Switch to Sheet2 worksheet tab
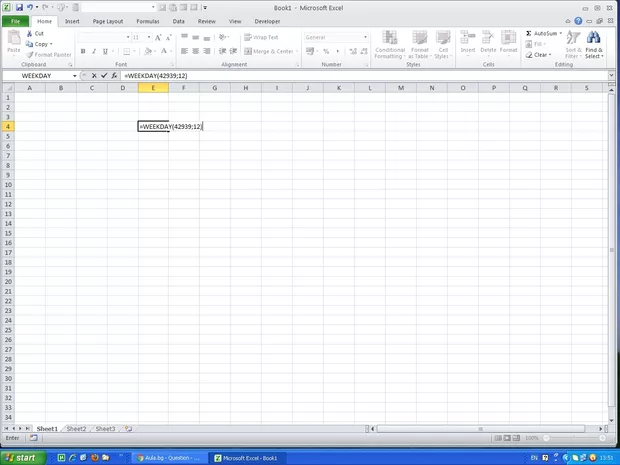Image resolution: width=620 pixels, height=465 pixels. pos(76,428)
